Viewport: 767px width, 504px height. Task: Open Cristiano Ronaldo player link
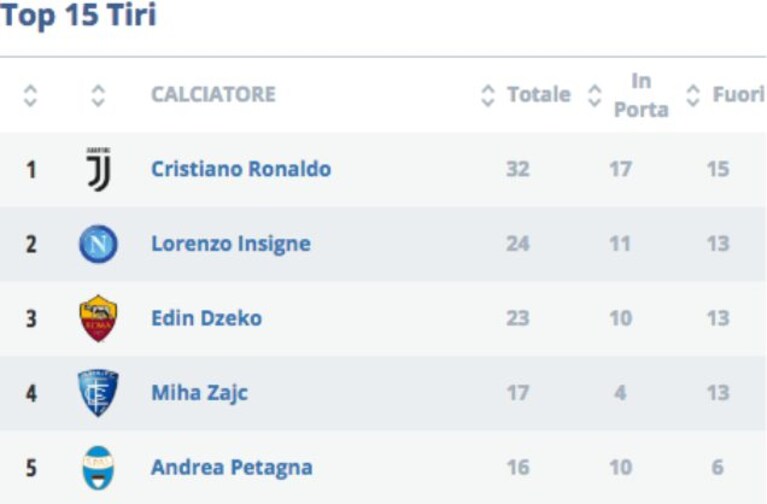tap(241, 169)
